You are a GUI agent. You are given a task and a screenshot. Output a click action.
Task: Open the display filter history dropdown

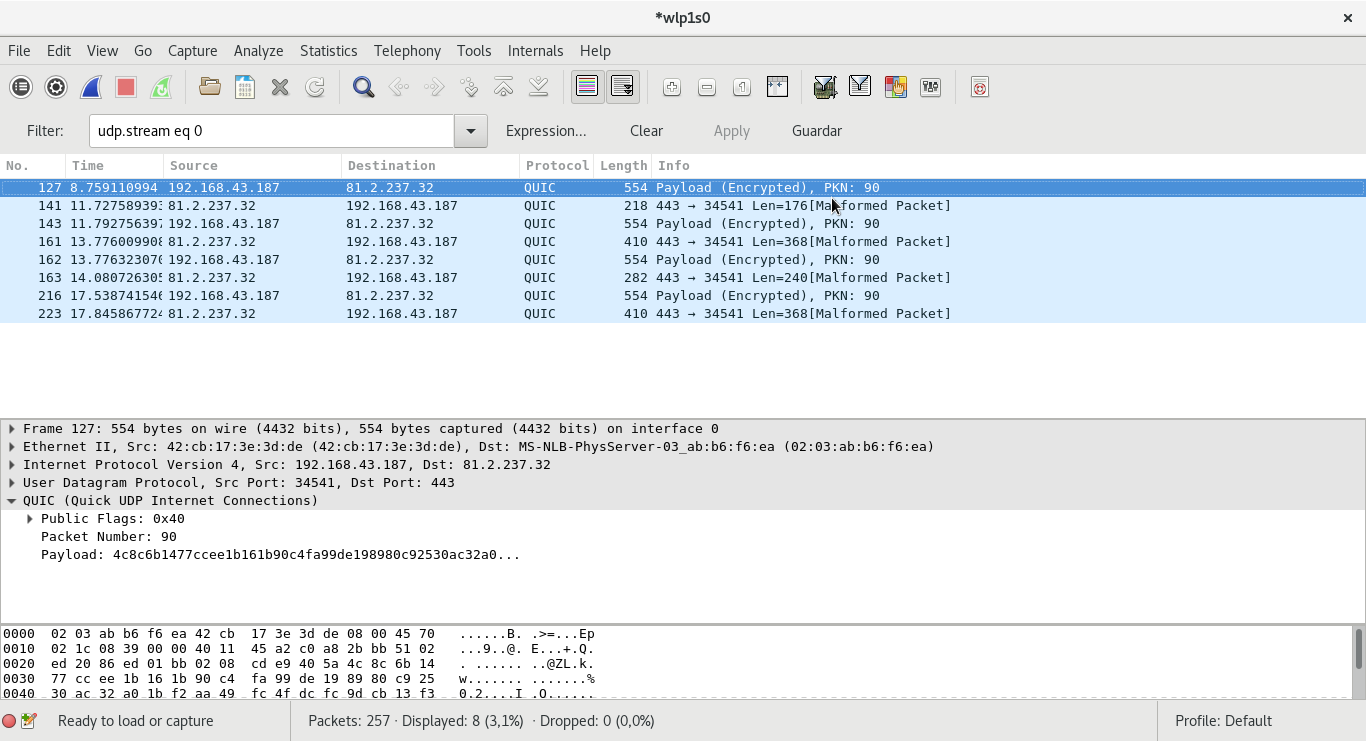coord(471,131)
